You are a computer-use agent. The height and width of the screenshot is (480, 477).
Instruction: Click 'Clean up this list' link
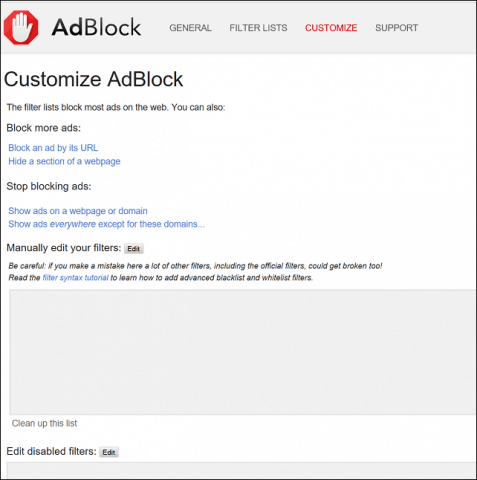44,423
